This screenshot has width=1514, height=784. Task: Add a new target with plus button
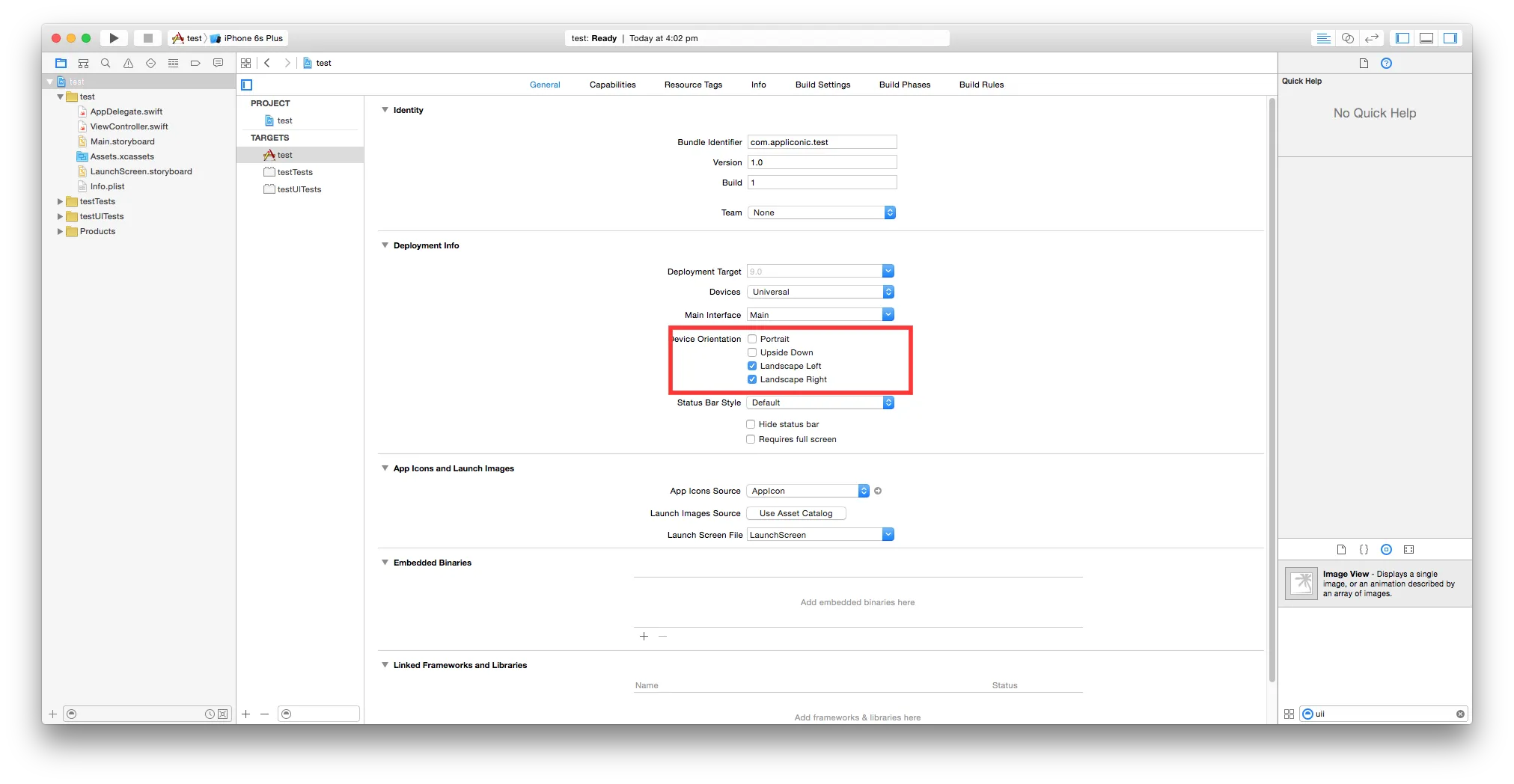[x=245, y=714]
